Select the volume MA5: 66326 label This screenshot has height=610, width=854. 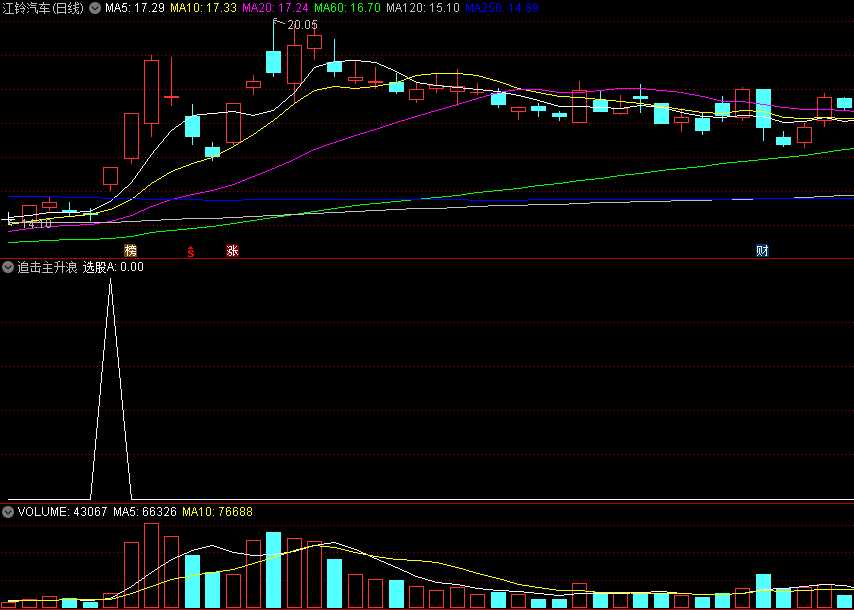pyautogui.click(x=145, y=512)
